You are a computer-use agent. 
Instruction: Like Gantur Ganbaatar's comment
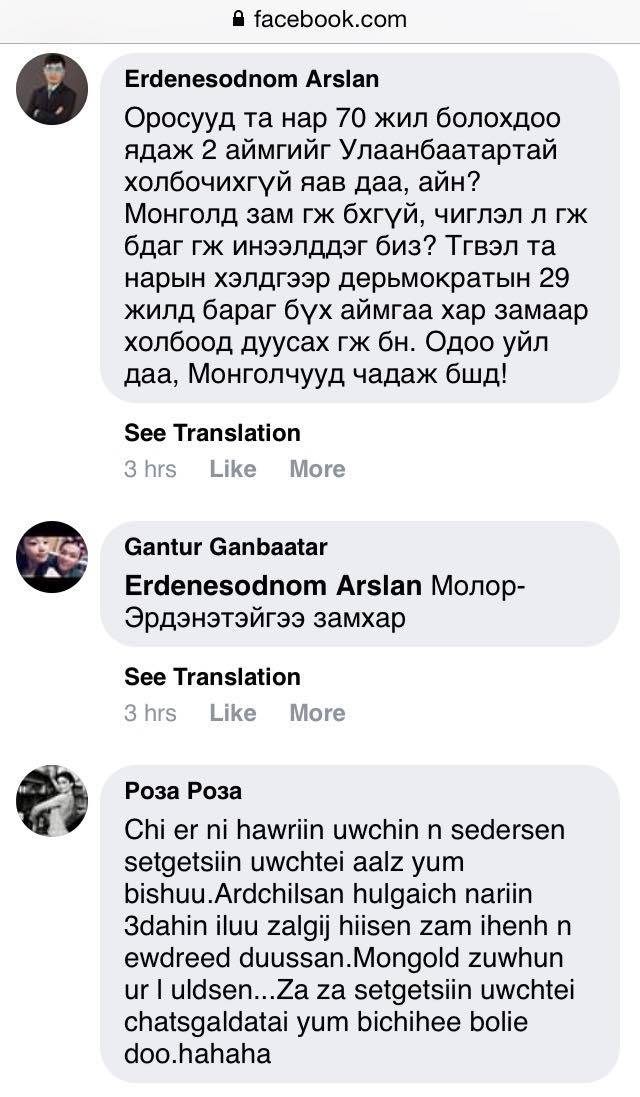click(233, 713)
